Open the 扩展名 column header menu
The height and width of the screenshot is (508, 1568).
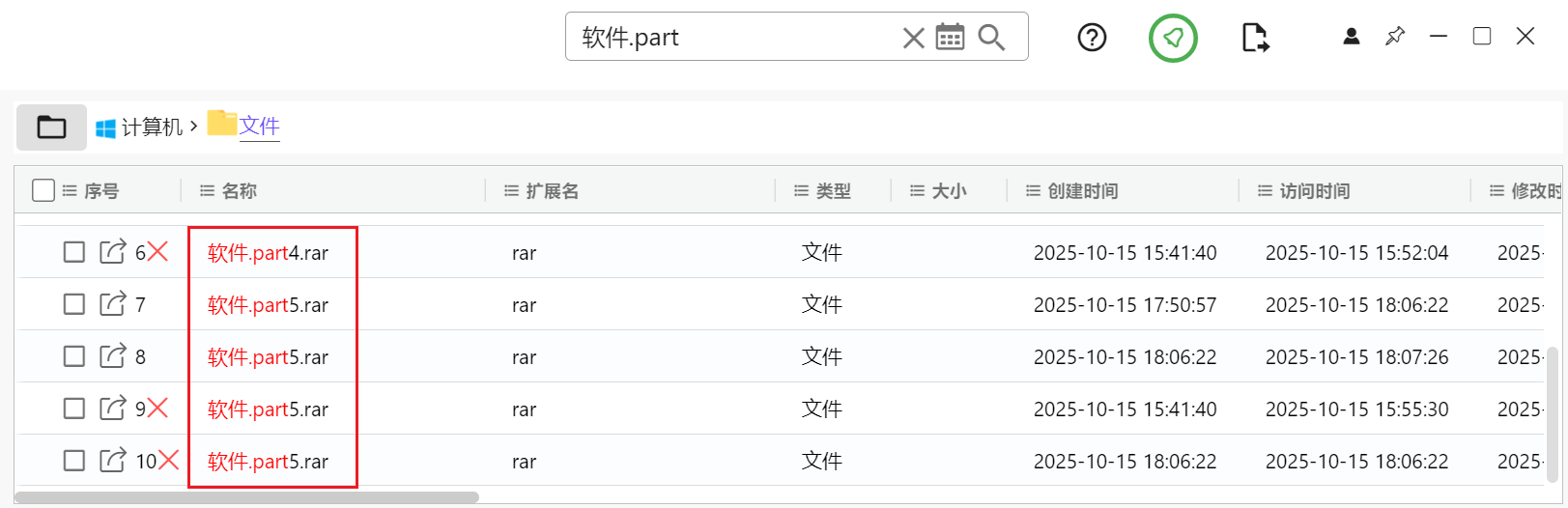click(512, 191)
